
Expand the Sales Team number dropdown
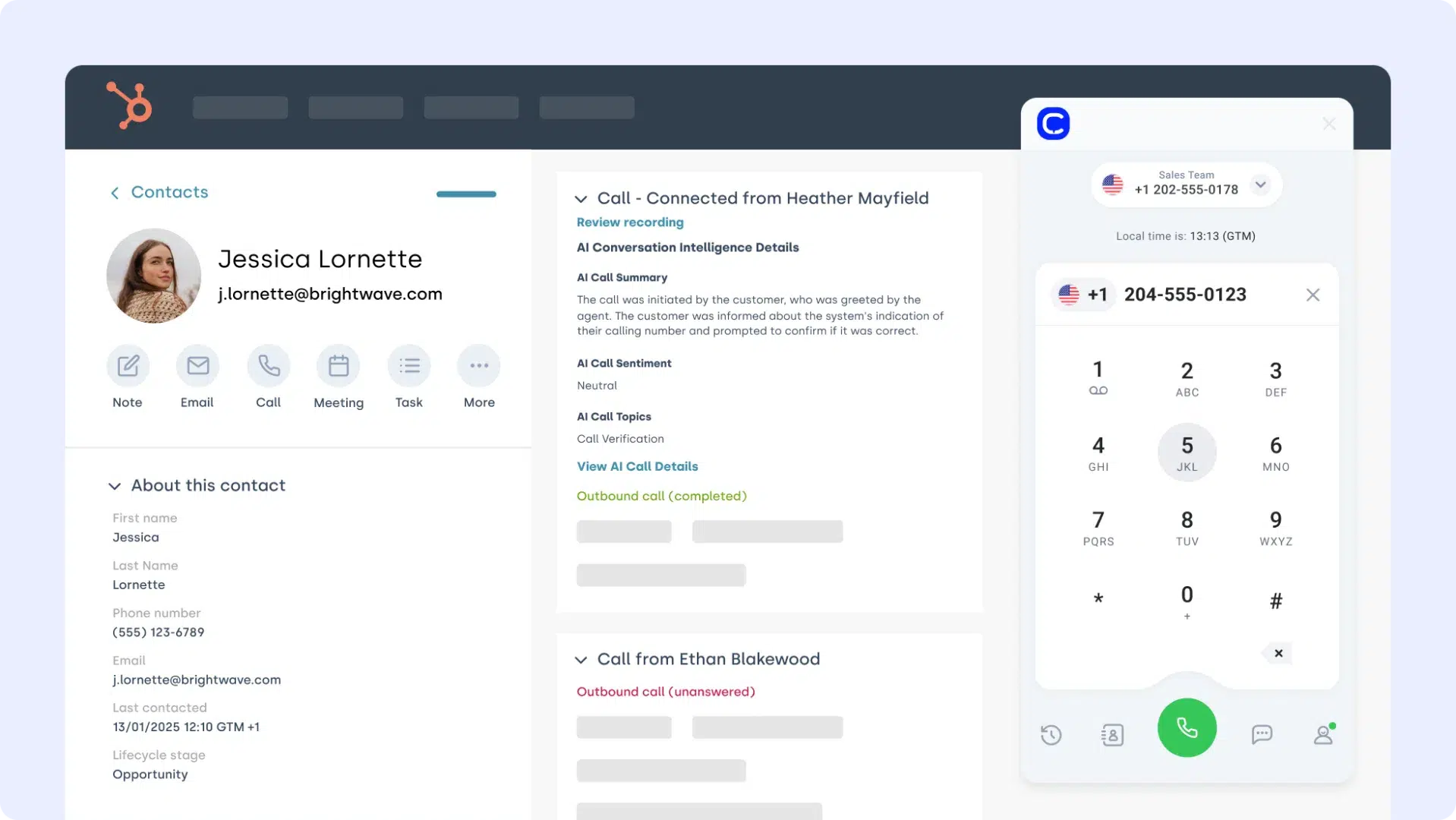1260,184
